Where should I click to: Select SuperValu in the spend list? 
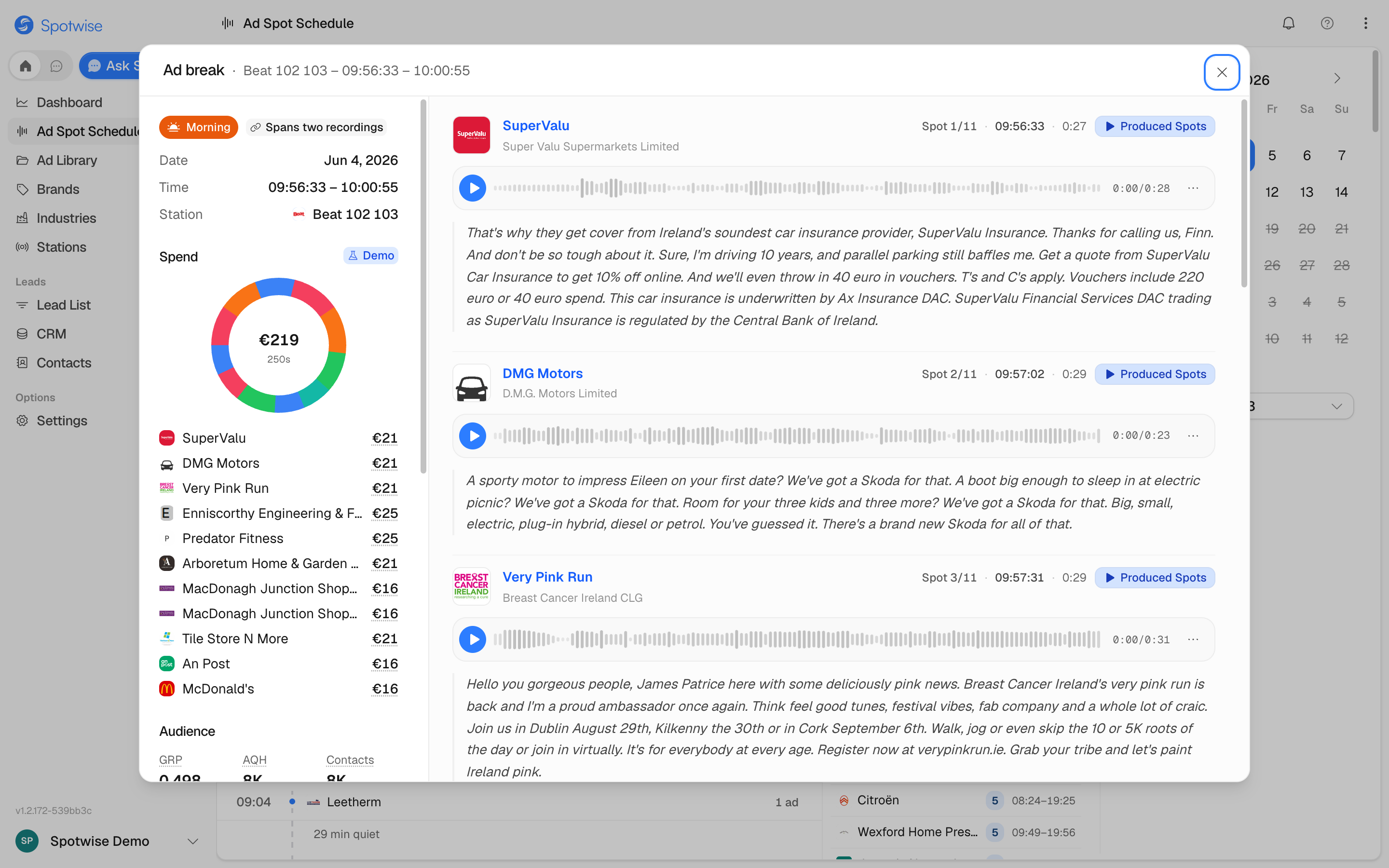278,438
